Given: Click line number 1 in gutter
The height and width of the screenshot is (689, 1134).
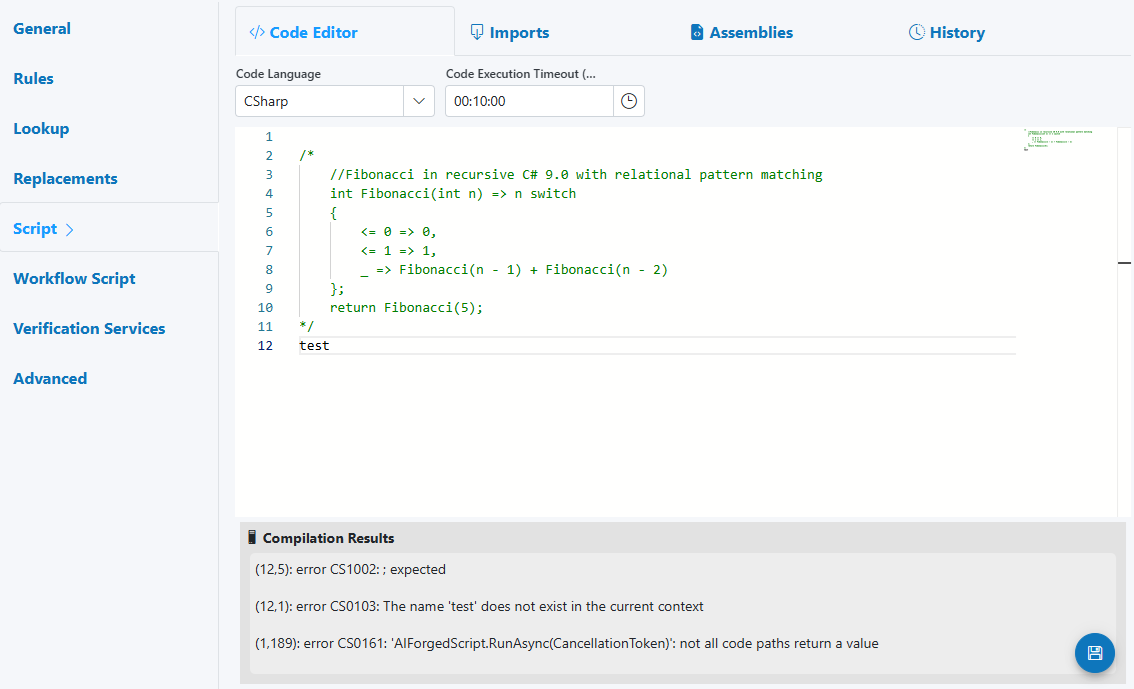Looking at the screenshot, I should click(268, 137).
